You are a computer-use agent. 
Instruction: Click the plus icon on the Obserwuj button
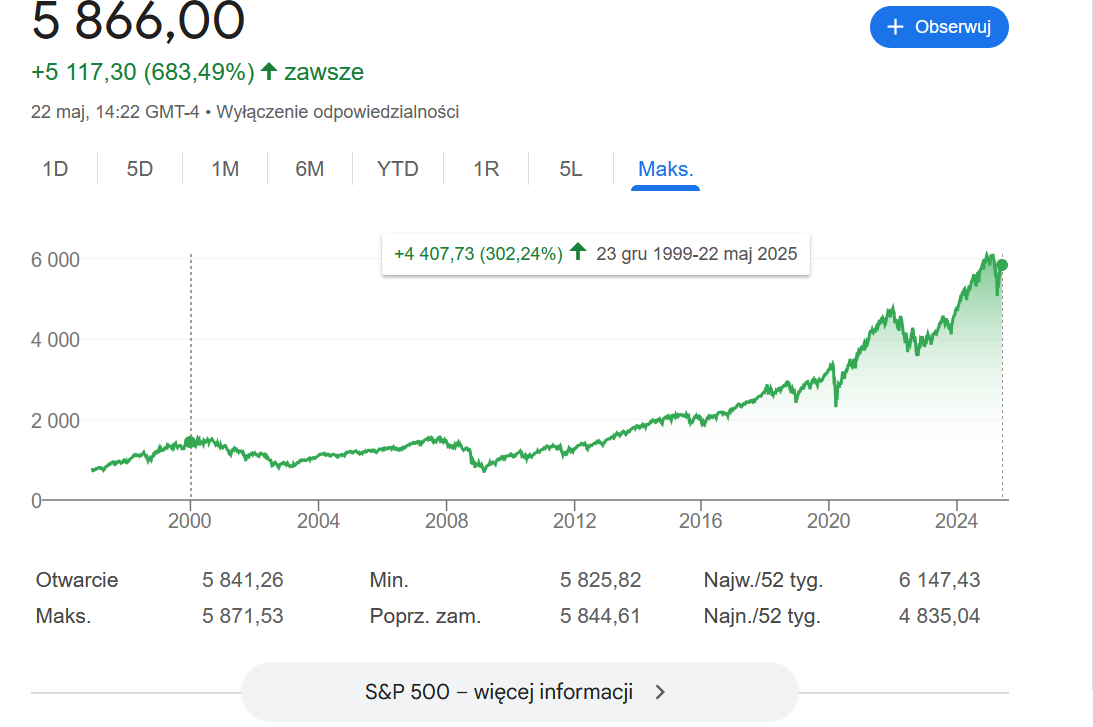(x=896, y=27)
